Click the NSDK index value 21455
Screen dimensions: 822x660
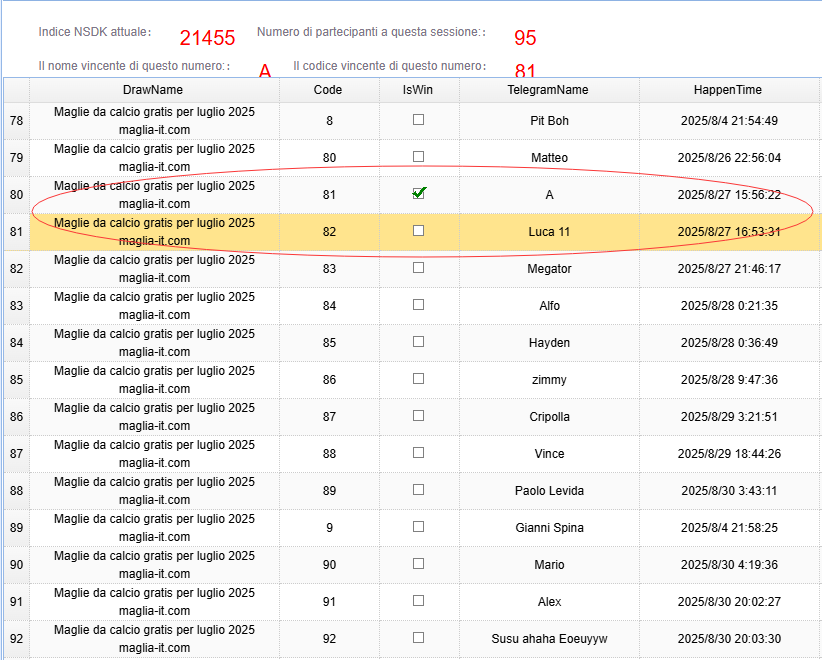[x=207, y=38]
